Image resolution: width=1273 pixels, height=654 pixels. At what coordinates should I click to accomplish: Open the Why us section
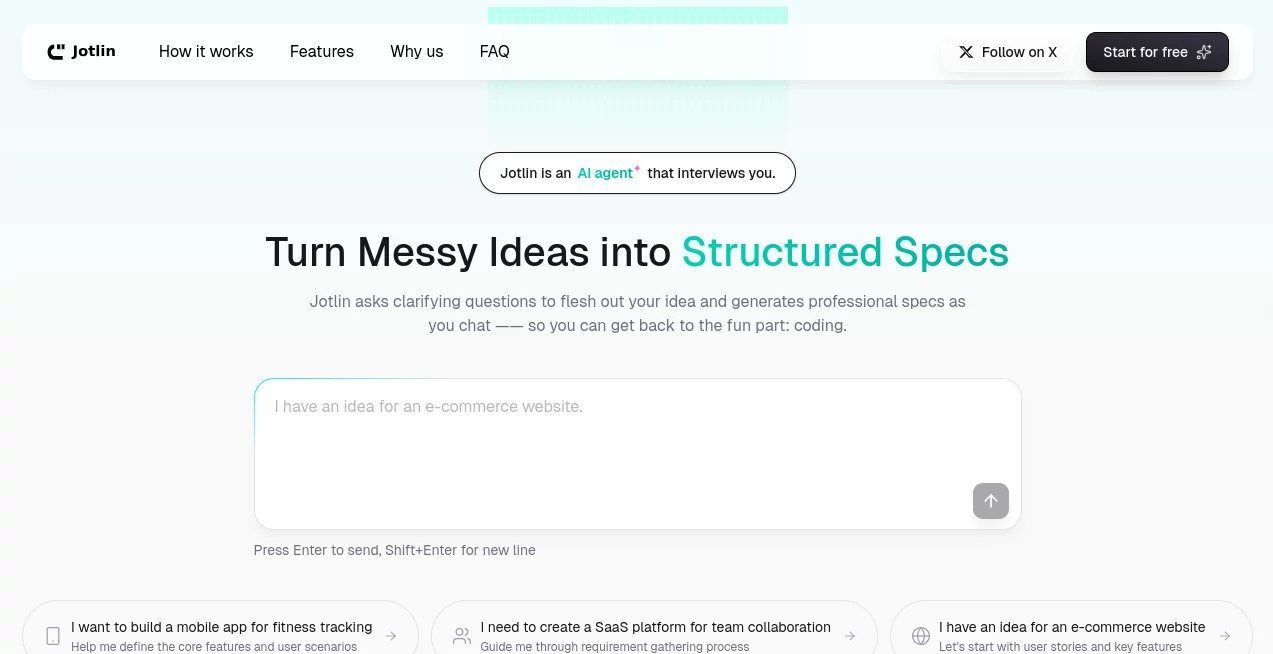(x=416, y=51)
